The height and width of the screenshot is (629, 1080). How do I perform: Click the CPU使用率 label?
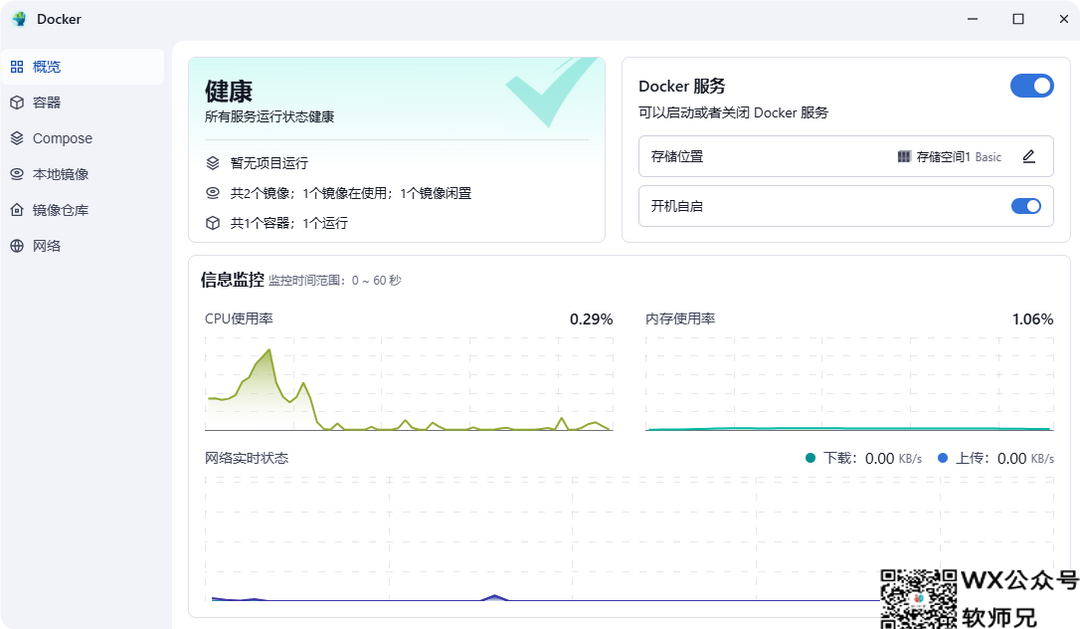(239, 318)
